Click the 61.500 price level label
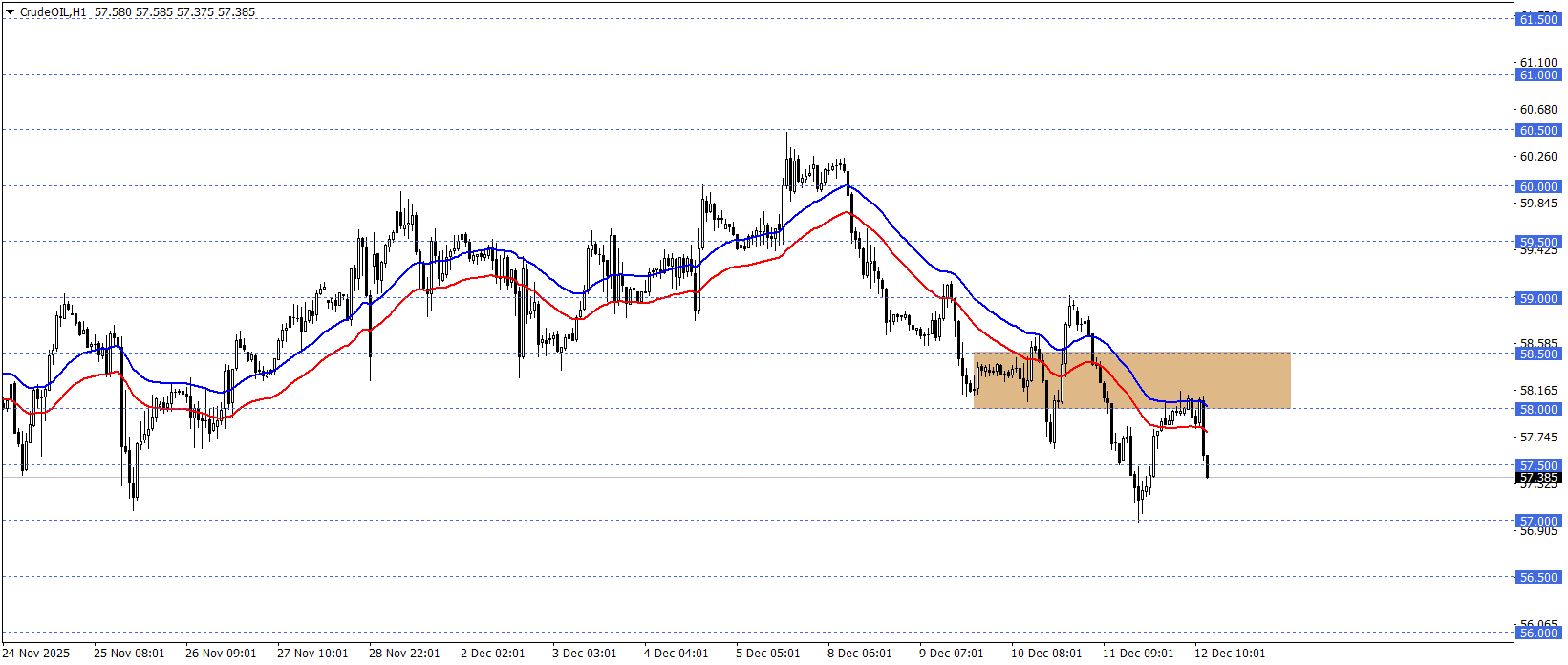This screenshot has height=665, width=1568. (x=1537, y=19)
